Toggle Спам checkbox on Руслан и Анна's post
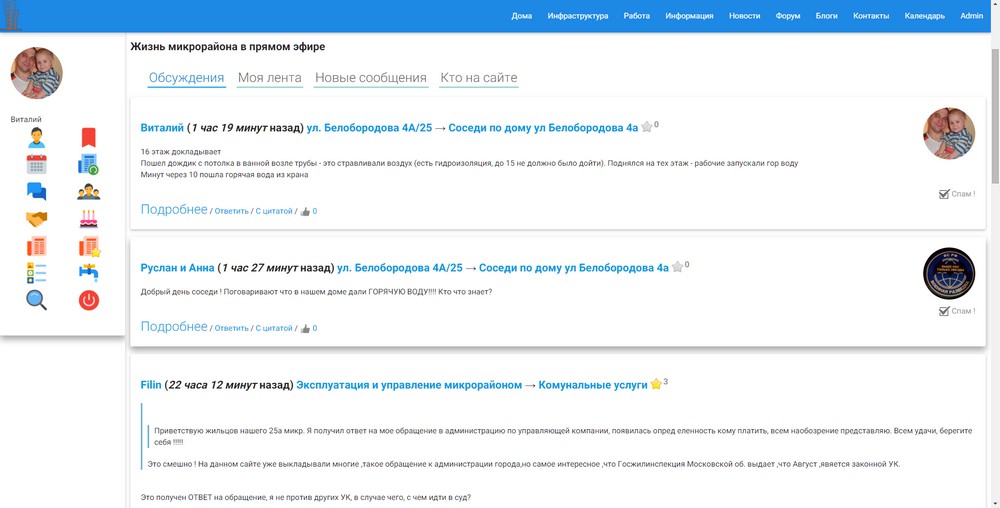 pyautogui.click(x=945, y=311)
